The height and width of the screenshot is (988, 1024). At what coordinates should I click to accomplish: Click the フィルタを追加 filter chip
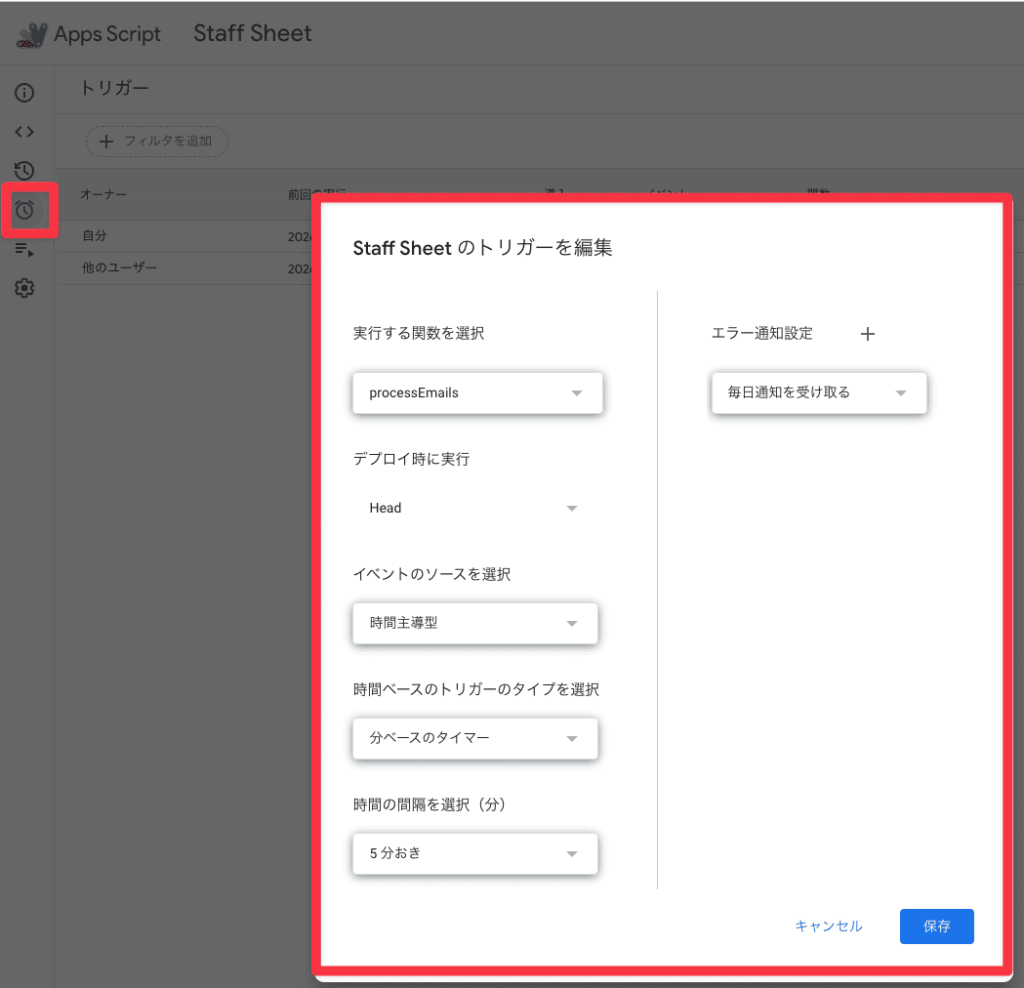(x=157, y=141)
